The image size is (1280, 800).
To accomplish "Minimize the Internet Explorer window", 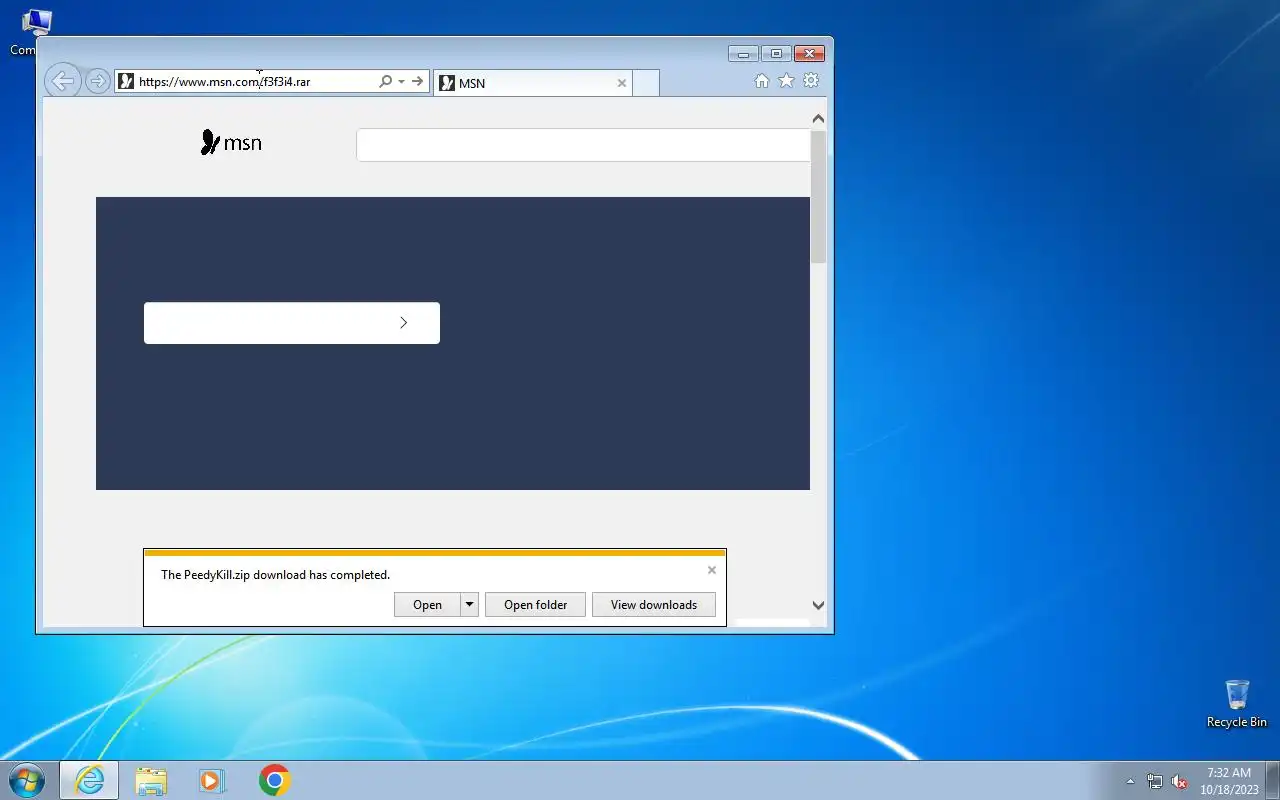I will click(743, 54).
